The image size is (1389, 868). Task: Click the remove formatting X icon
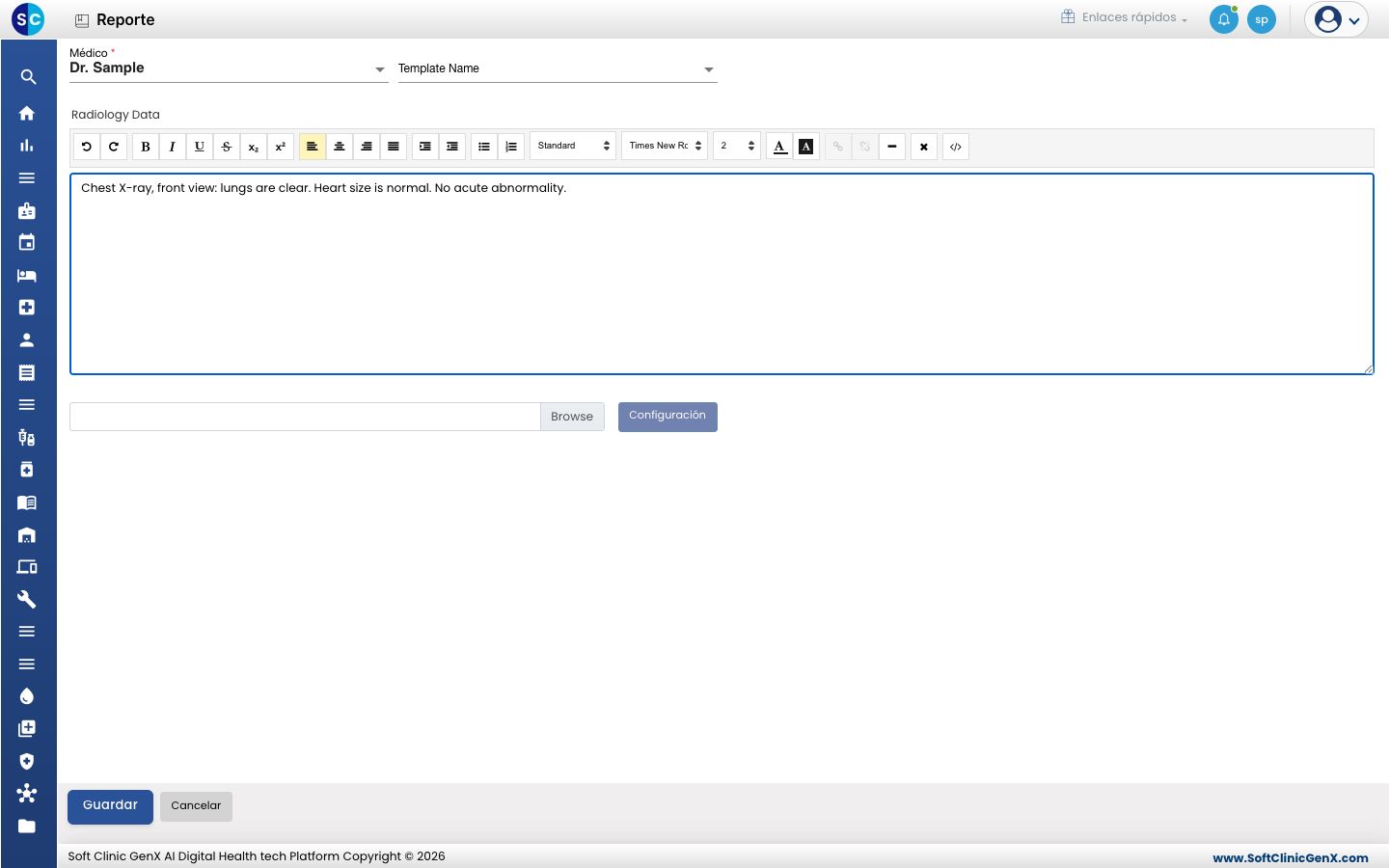(x=924, y=147)
